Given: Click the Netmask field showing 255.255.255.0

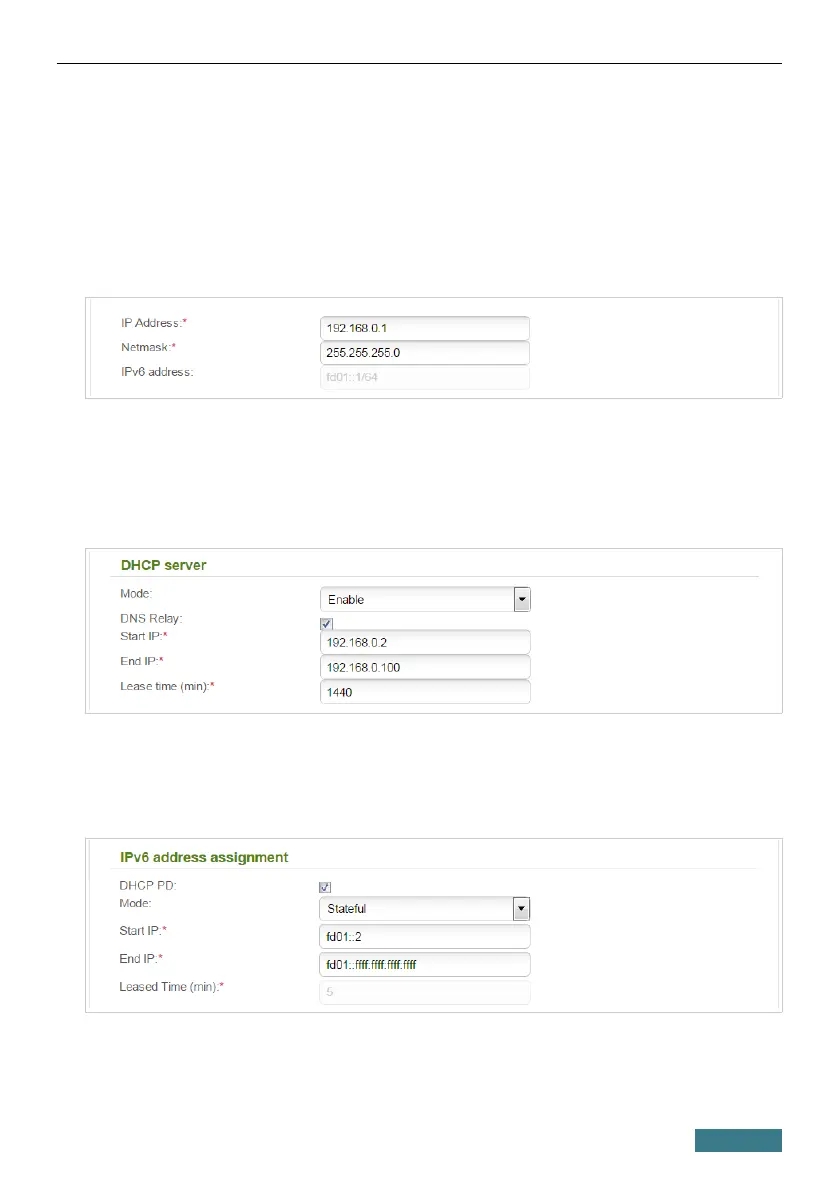Looking at the screenshot, I should [424, 353].
